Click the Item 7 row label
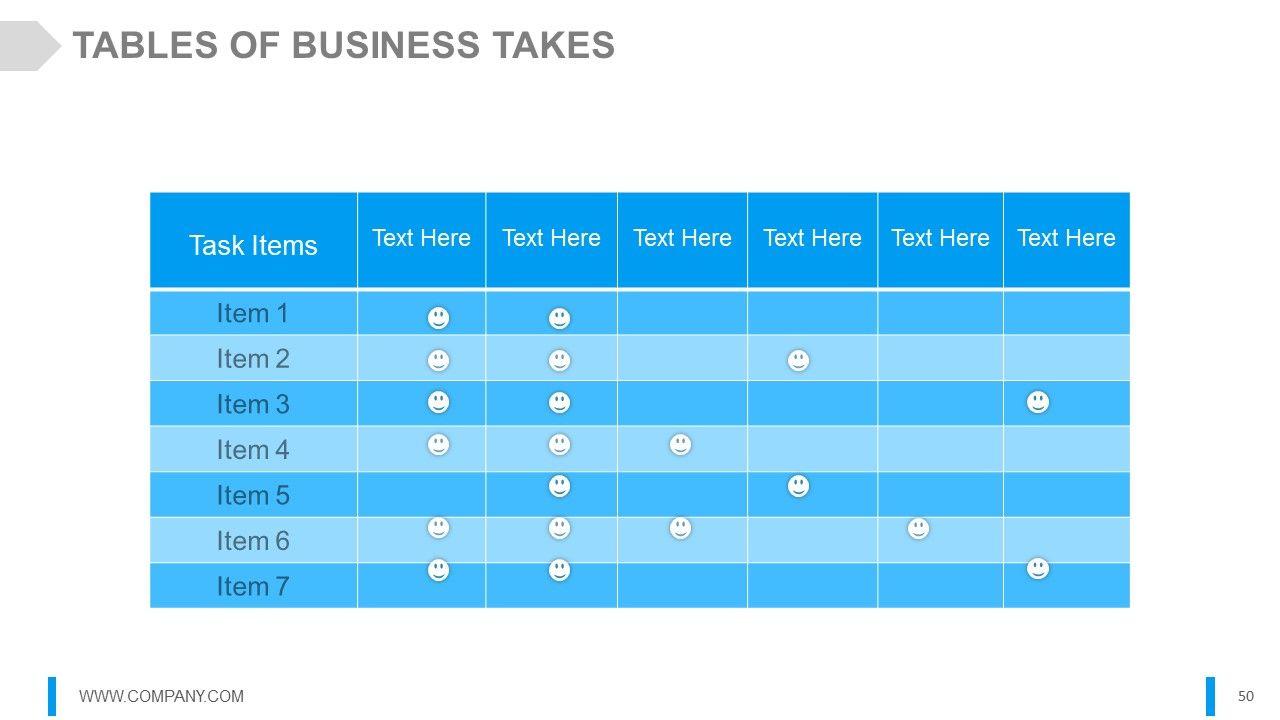1280x720 pixels. pos(253,586)
